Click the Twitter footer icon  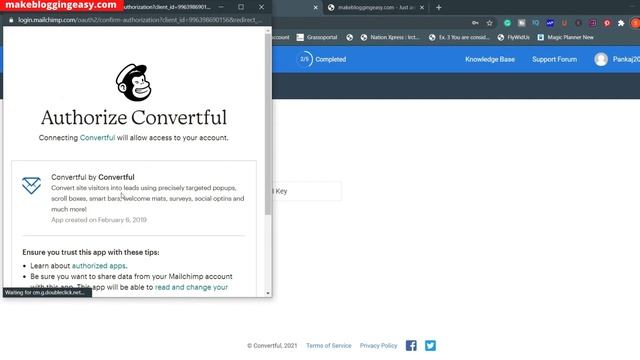tap(430, 346)
